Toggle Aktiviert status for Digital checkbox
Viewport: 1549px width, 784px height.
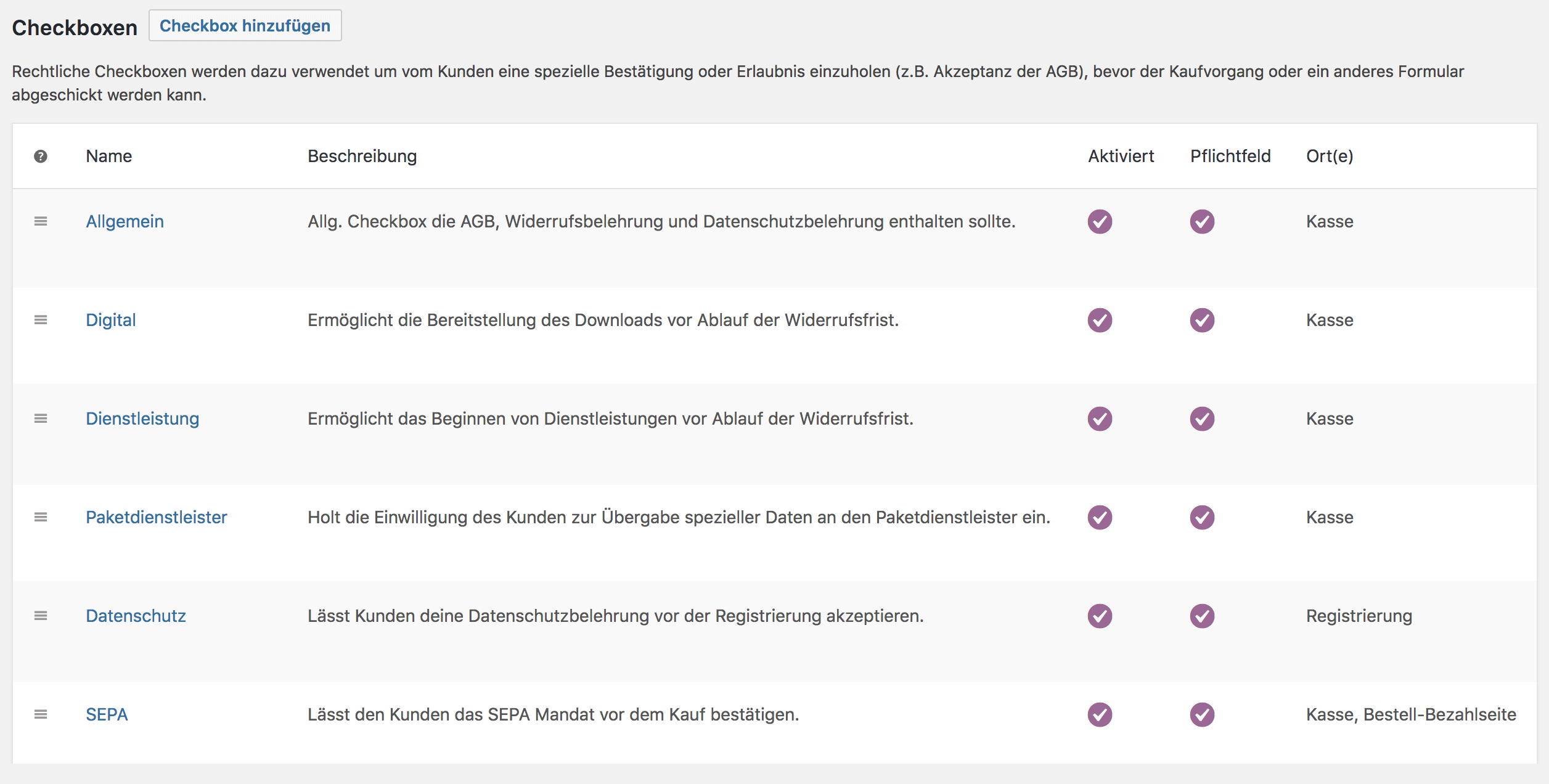tap(1100, 321)
